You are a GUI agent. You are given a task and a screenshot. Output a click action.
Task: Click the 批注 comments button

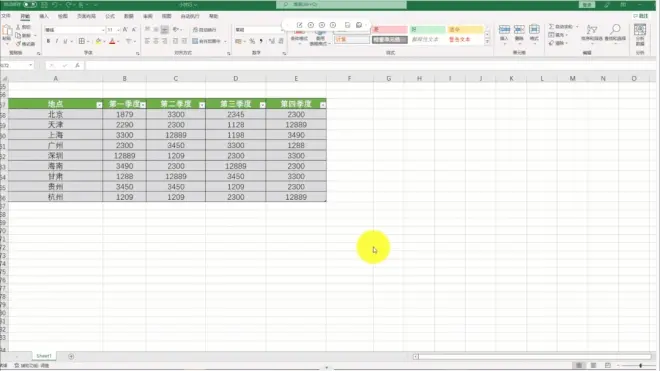[641, 16]
